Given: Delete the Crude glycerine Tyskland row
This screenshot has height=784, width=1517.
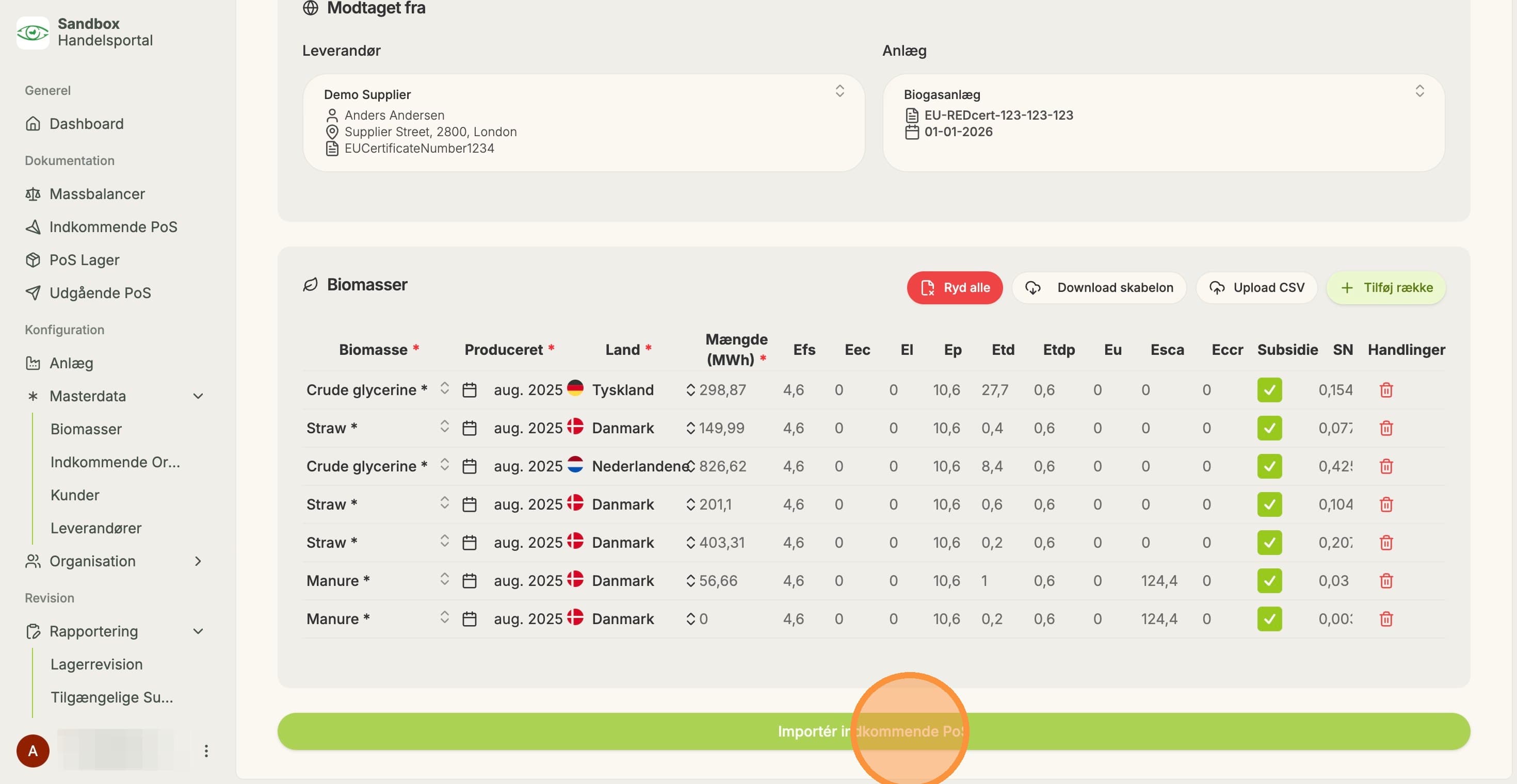Looking at the screenshot, I should click(x=1386, y=389).
